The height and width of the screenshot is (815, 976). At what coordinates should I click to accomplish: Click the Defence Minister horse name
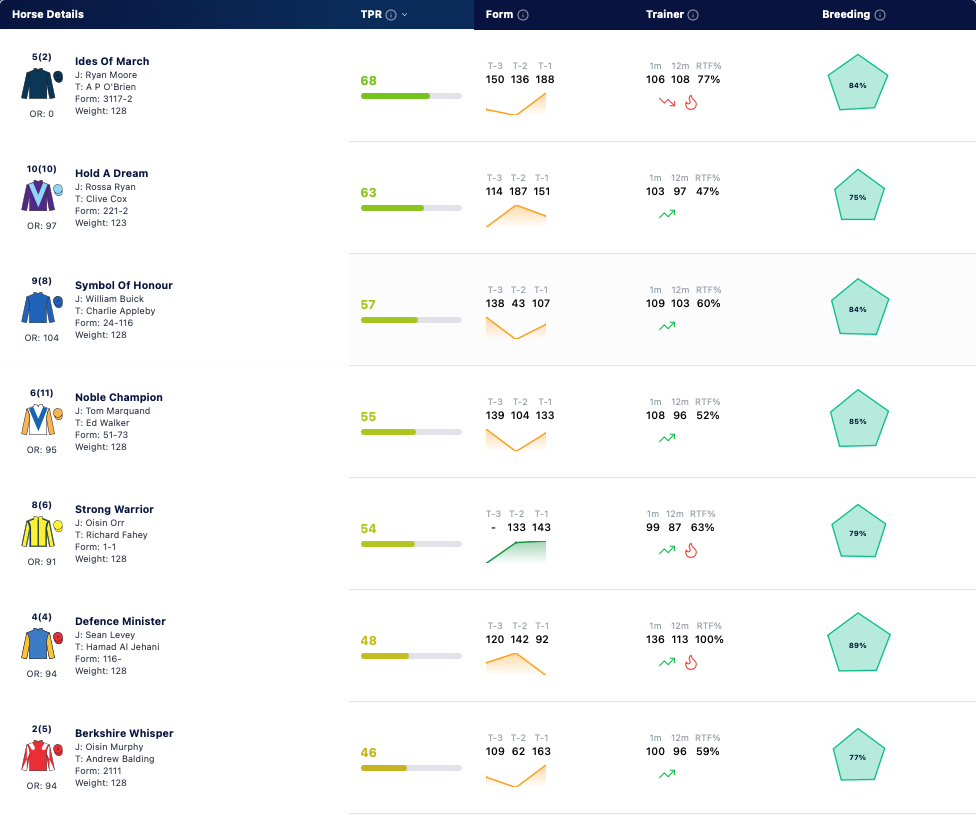120,621
